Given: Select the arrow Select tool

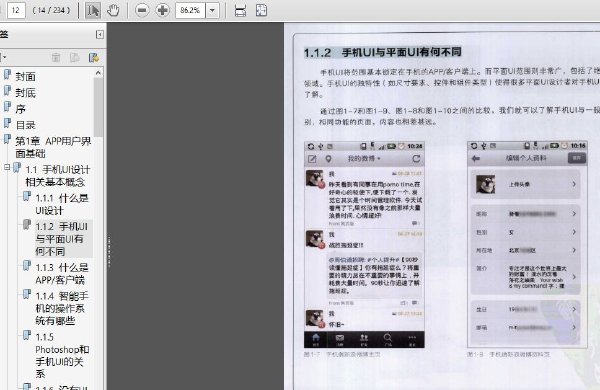Looking at the screenshot, I should (93, 10).
